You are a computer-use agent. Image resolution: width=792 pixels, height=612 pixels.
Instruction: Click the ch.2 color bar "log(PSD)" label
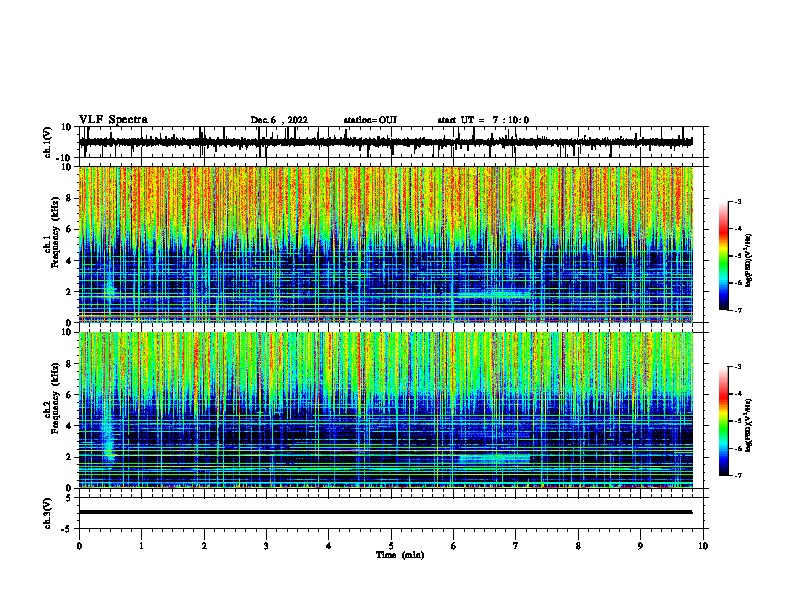(748, 425)
